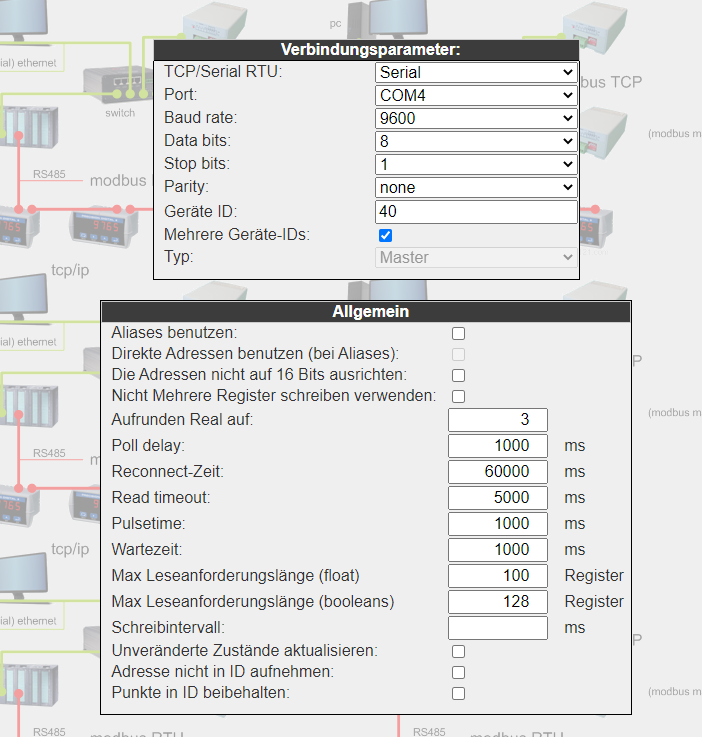Open the disabled Typ Master dropdown

click(x=476, y=258)
